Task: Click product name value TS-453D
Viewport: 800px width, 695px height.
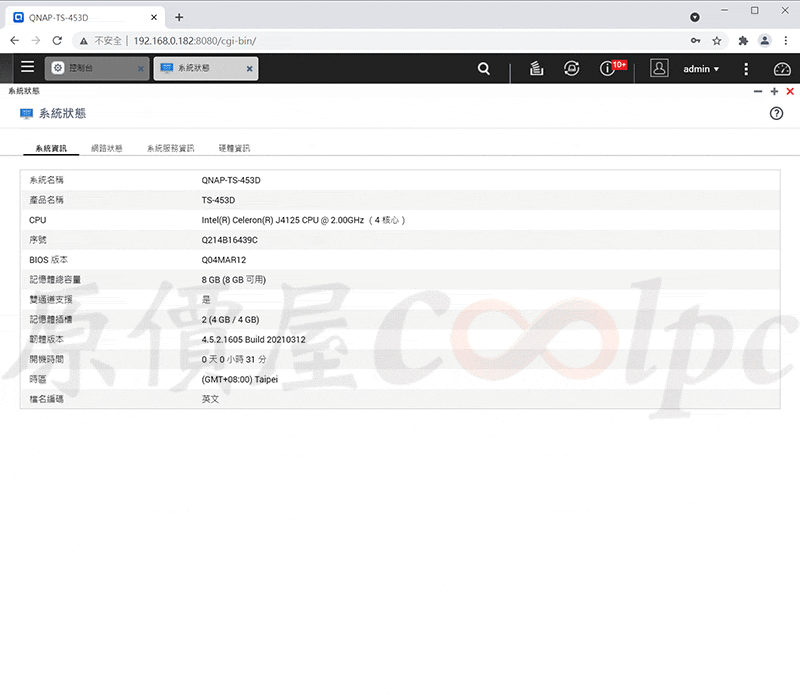Action: [218, 200]
